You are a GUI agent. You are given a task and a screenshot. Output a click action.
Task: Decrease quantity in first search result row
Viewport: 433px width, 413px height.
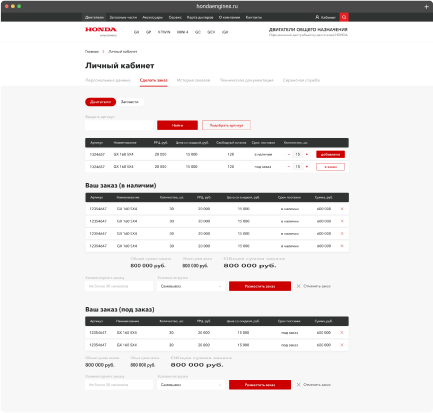(289, 154)
